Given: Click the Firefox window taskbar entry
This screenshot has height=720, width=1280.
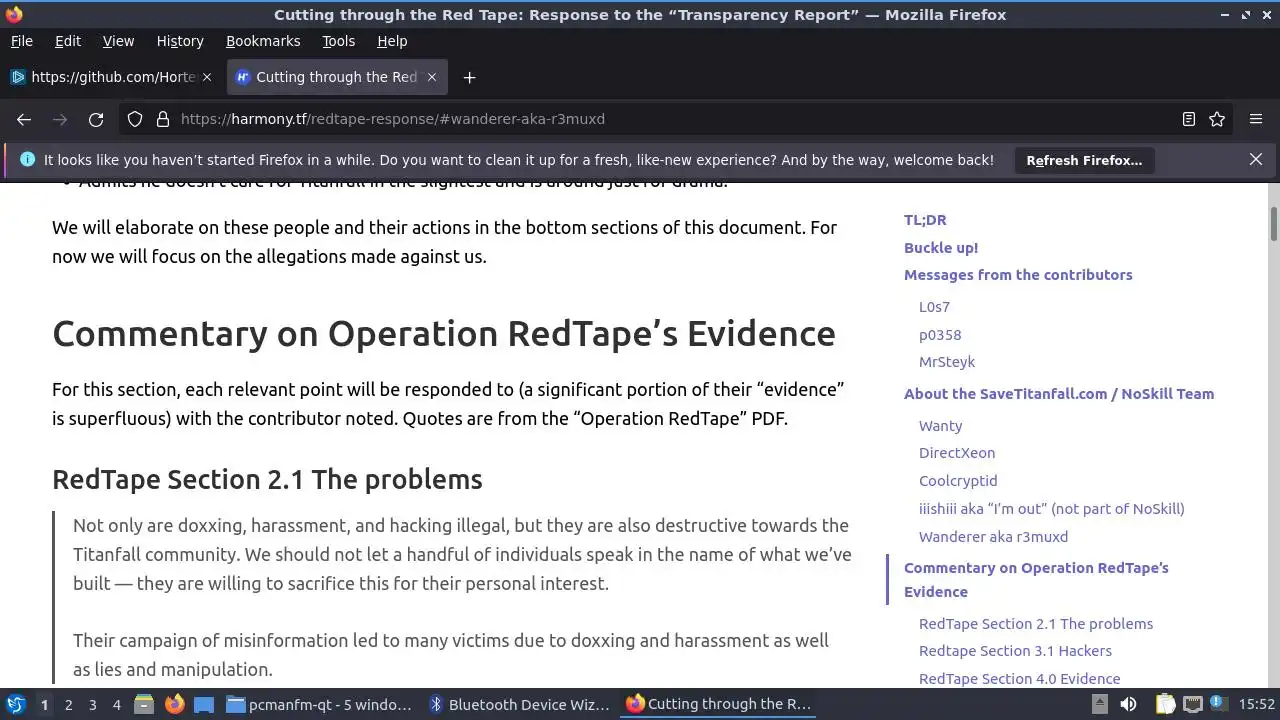Looking at the screenshot, I should [719, 704].
